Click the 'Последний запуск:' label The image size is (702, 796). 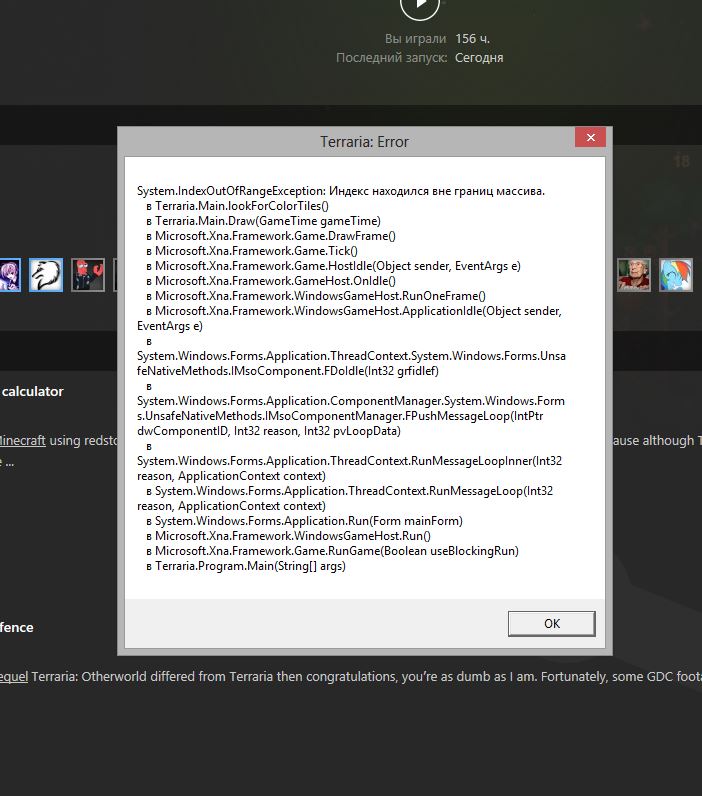pos(391,58)
